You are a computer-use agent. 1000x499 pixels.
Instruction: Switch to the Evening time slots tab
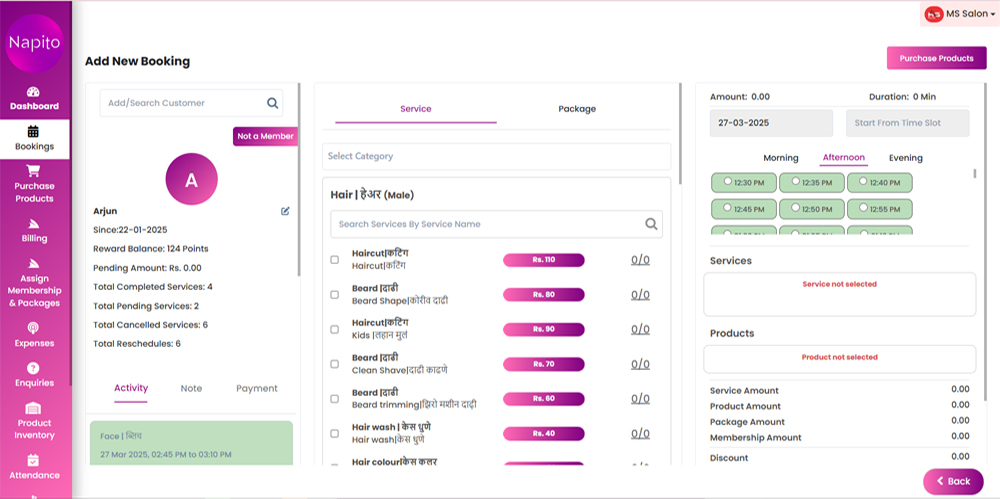tap(905, 158)
